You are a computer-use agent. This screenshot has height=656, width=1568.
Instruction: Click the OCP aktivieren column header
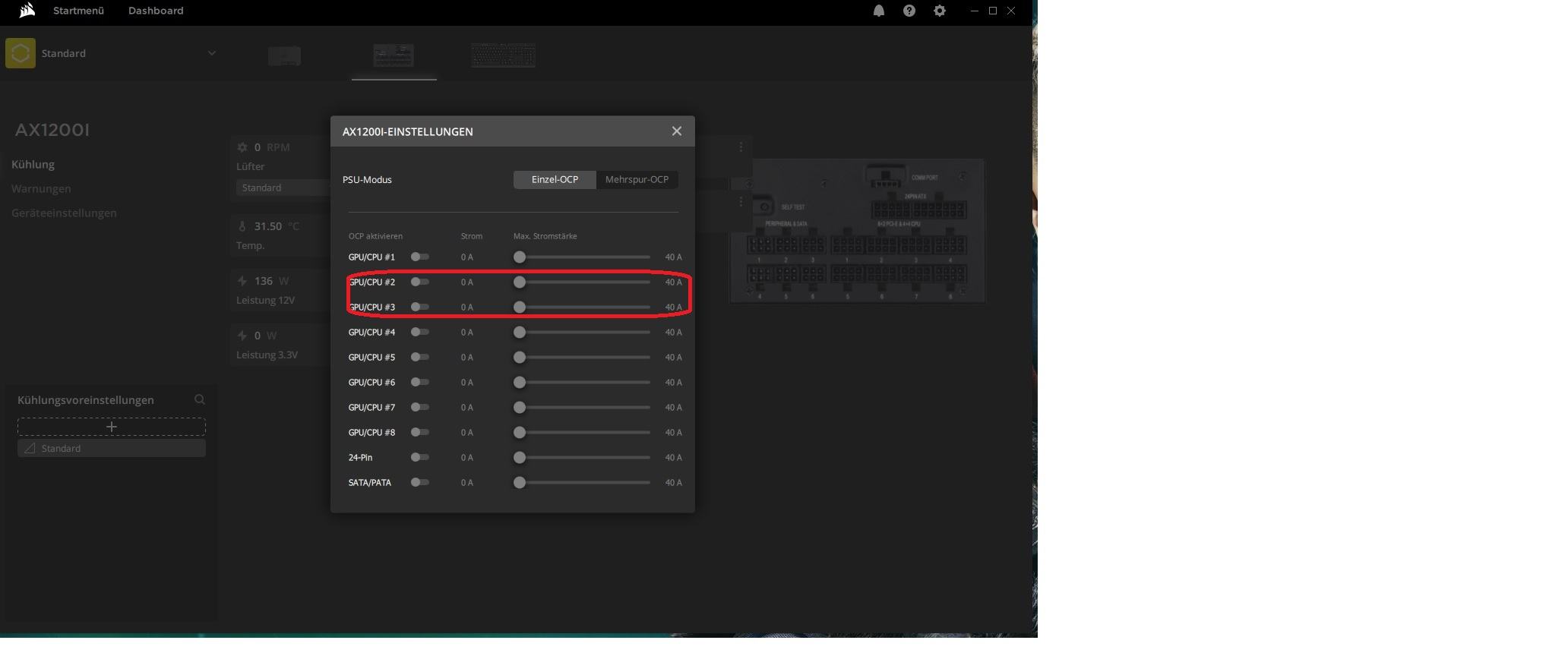click(x=375, y=236)
